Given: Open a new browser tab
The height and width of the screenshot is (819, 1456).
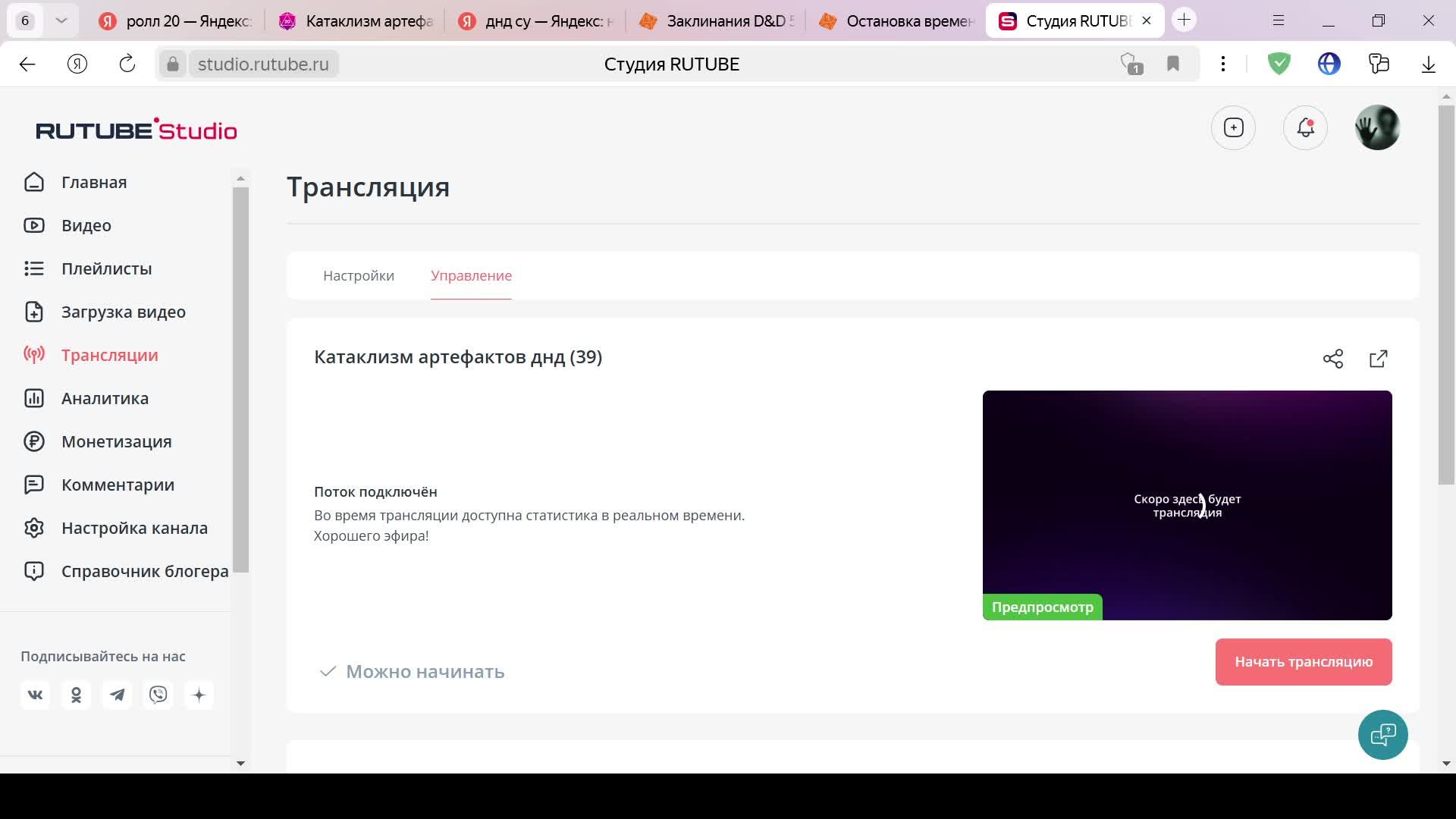Looking at the screenshot, I should tap(1184, 20).
